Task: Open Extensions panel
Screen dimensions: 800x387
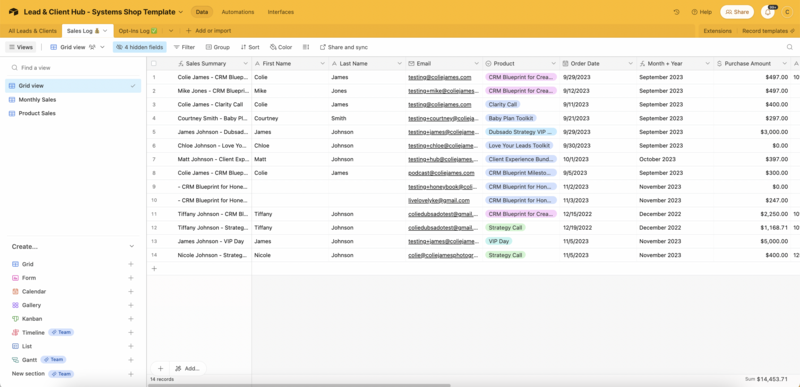Action: point(717,31)
